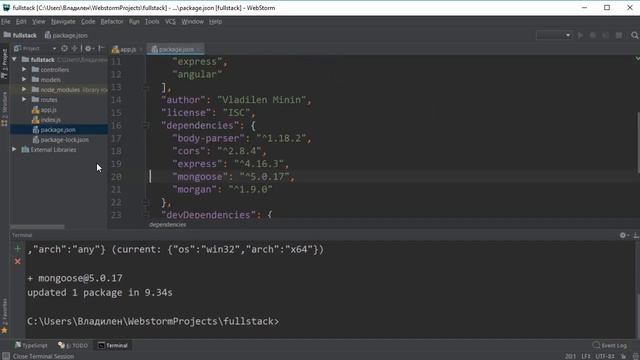Click the hide Project panel icon
This screenshot has width=640, height=360.
pos(101,49)
